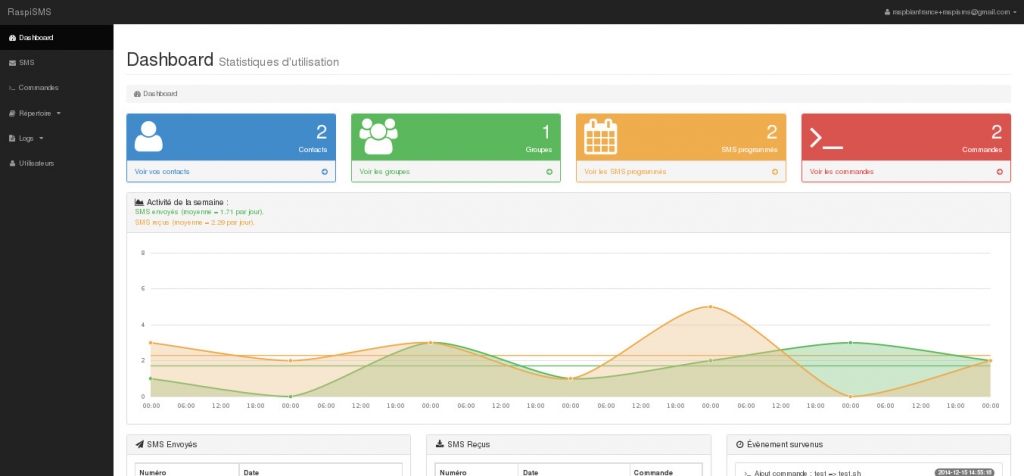This screenshot has height=476, width=1024.
Task: Expand the Logs sidebar menu
Action: pyautogui.click(x=57, y=138)
